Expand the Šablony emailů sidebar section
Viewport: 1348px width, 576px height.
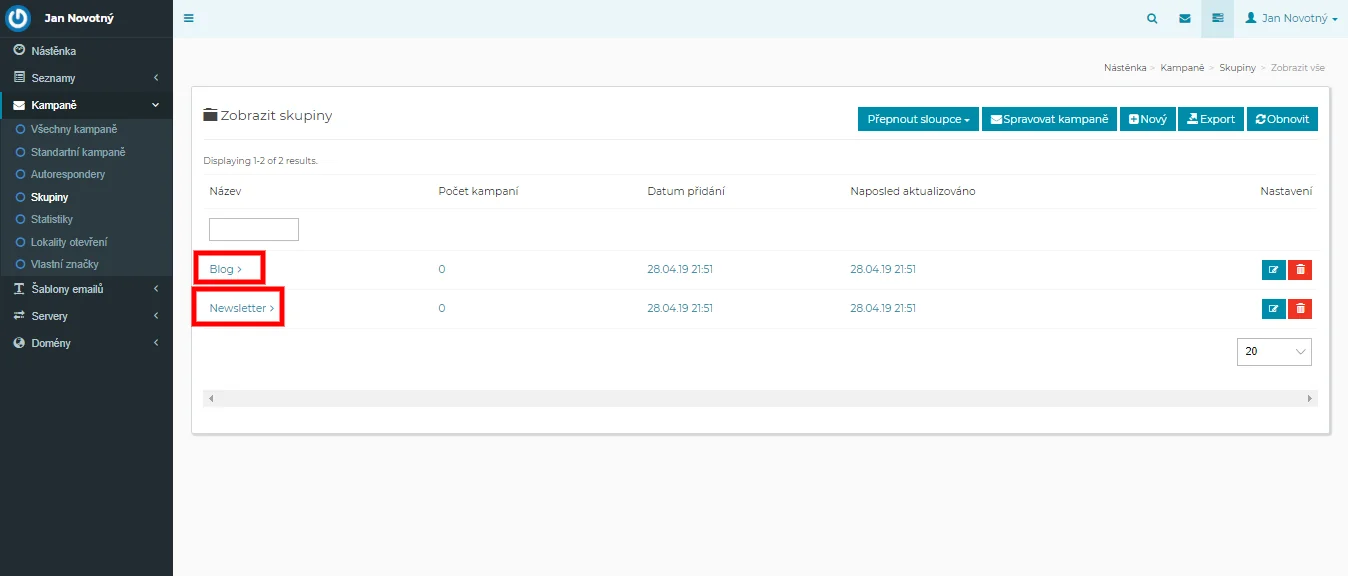click(x=86, y=289)
